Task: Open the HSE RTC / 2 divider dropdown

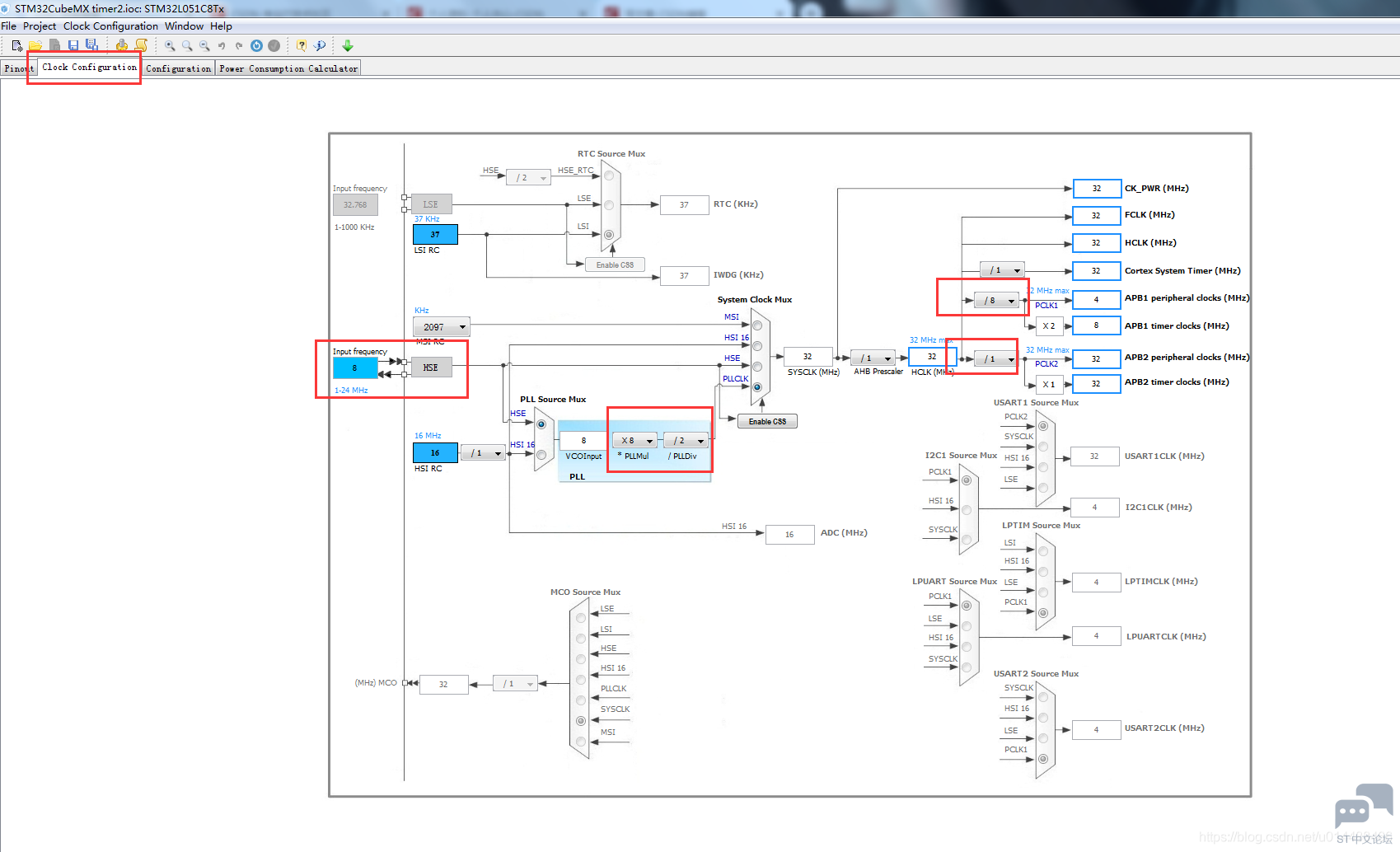Action: coord(527,178)
